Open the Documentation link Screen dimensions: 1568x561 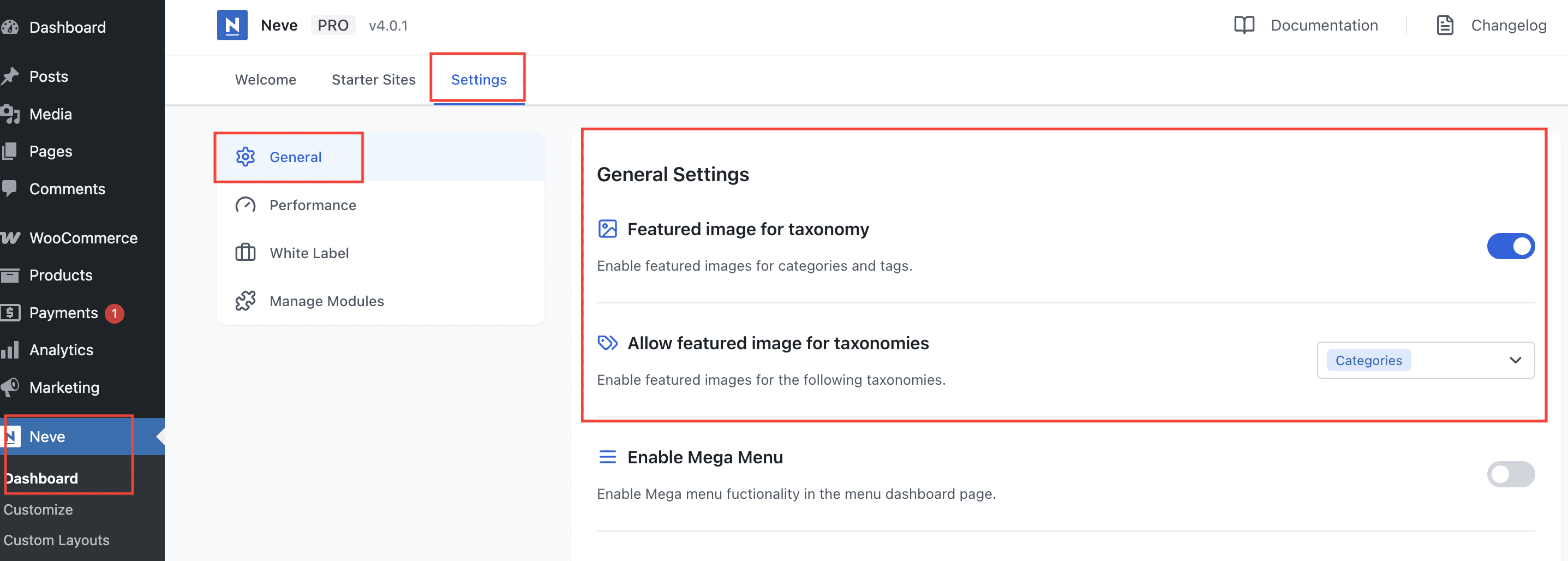tap(1324, 26)
